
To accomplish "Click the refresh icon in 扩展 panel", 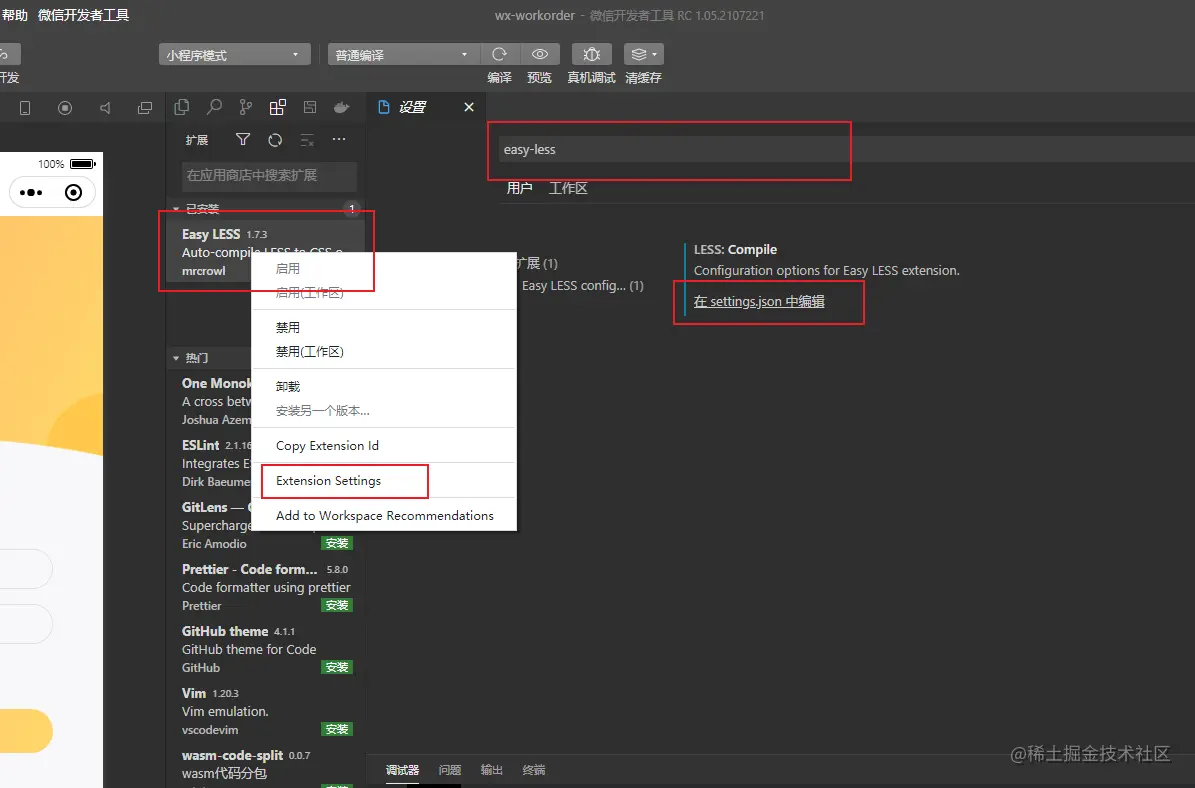I will click(275, 139).
